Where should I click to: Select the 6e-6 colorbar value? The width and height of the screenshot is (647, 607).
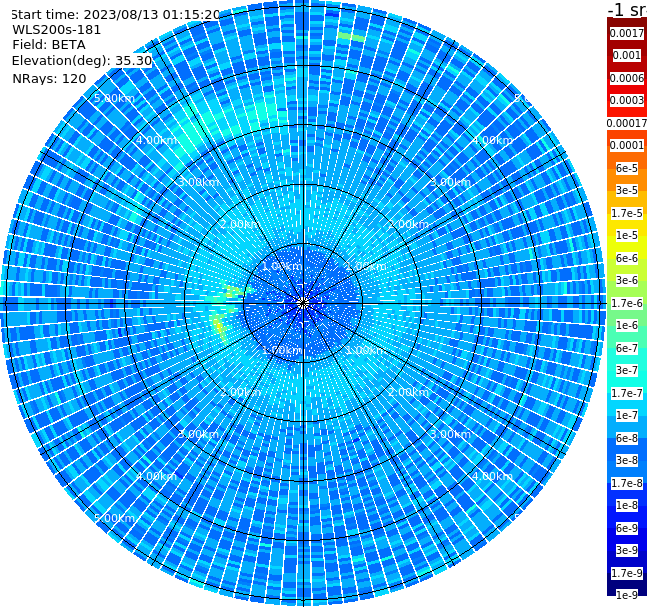(x=627, y=258)
